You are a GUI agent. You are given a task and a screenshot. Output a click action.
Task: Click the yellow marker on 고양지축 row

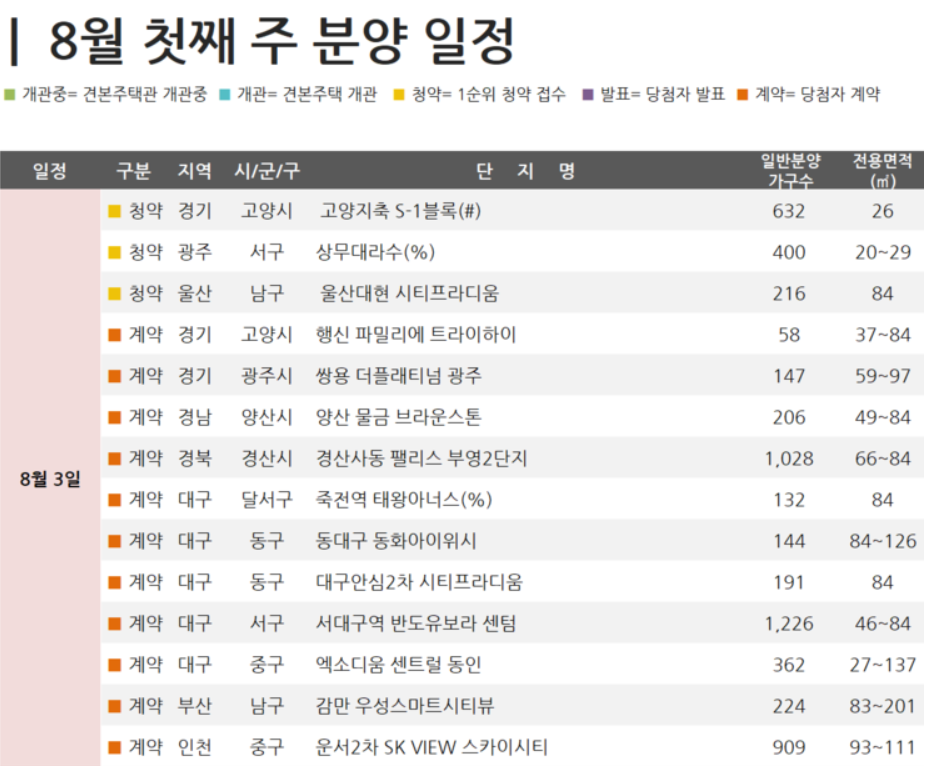[114, 211]
